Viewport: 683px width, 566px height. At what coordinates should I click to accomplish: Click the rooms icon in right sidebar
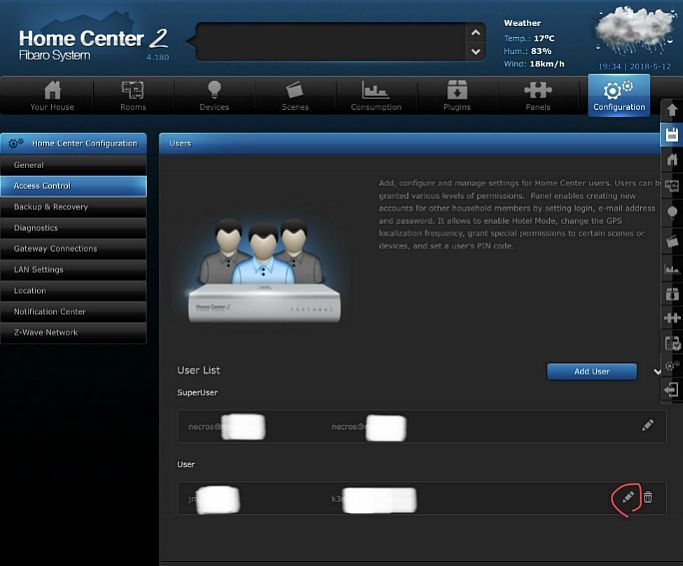click(x=672, y=186)
